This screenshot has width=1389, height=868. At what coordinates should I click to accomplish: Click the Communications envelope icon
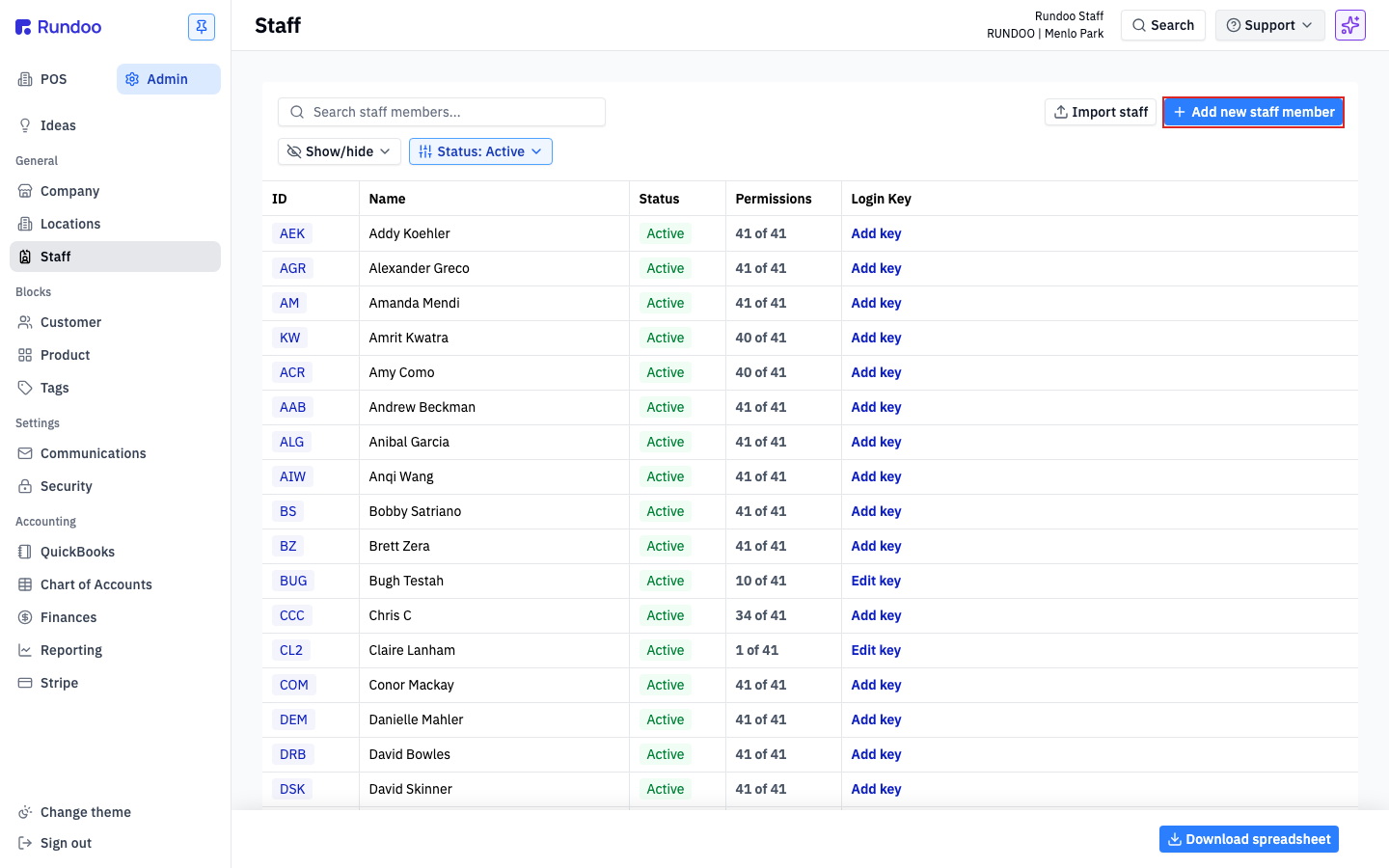pos(25,453)
